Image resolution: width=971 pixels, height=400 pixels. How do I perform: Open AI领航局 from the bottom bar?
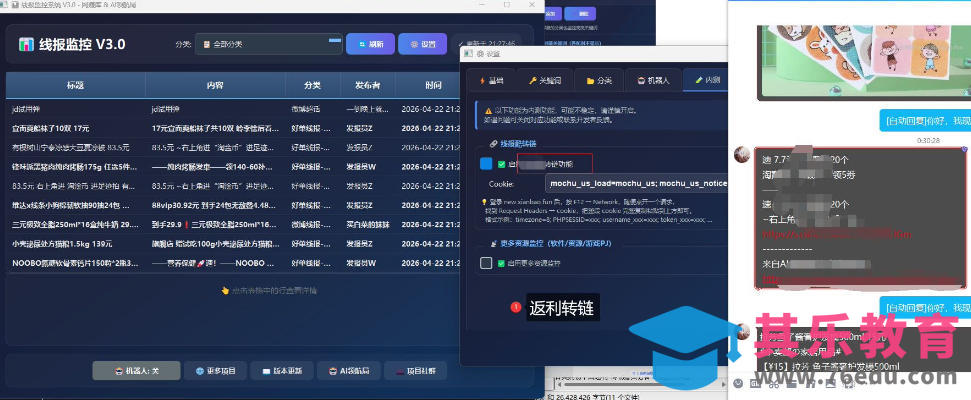349,371
